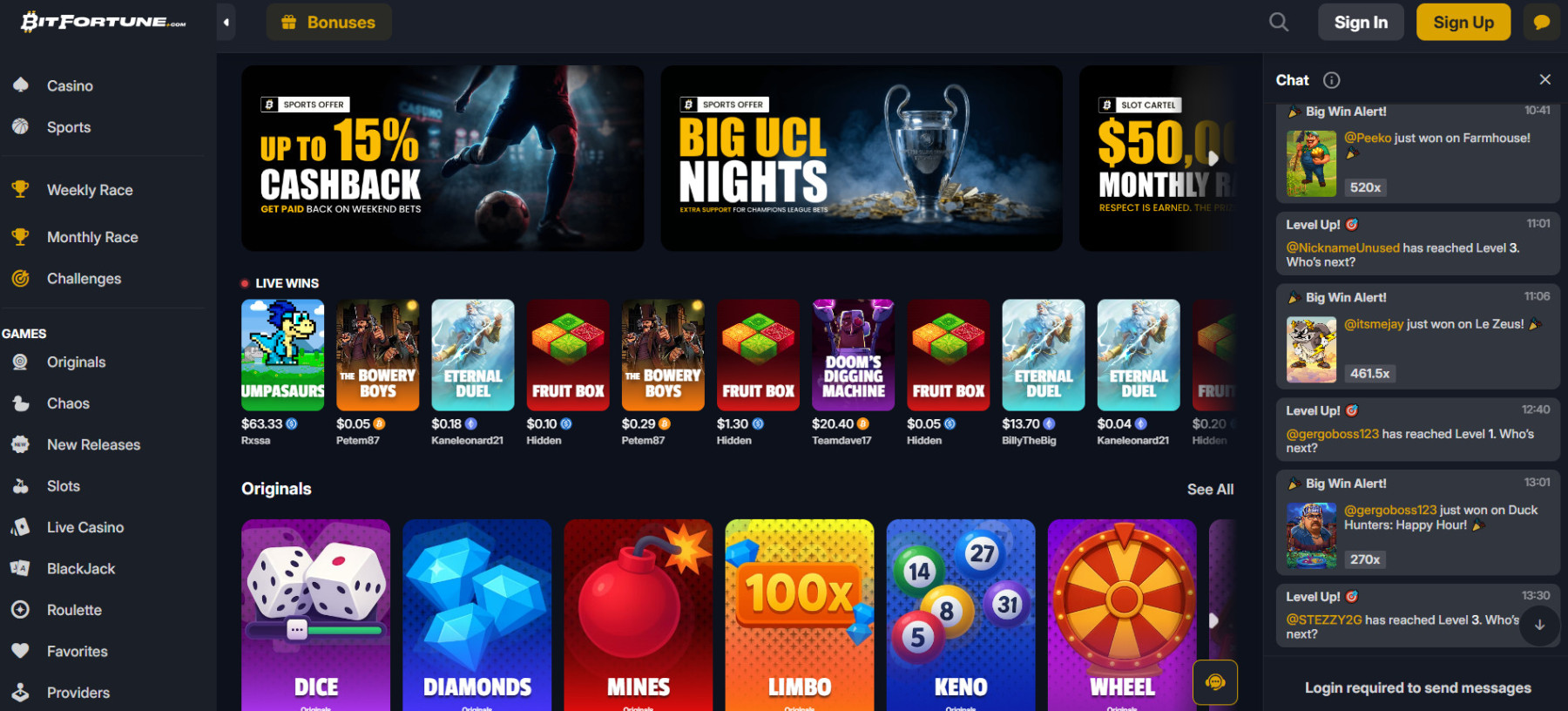Click the chat info icon
Image resolution: width=1568 pixels, height=711 pixels.
coord(1331,80)
